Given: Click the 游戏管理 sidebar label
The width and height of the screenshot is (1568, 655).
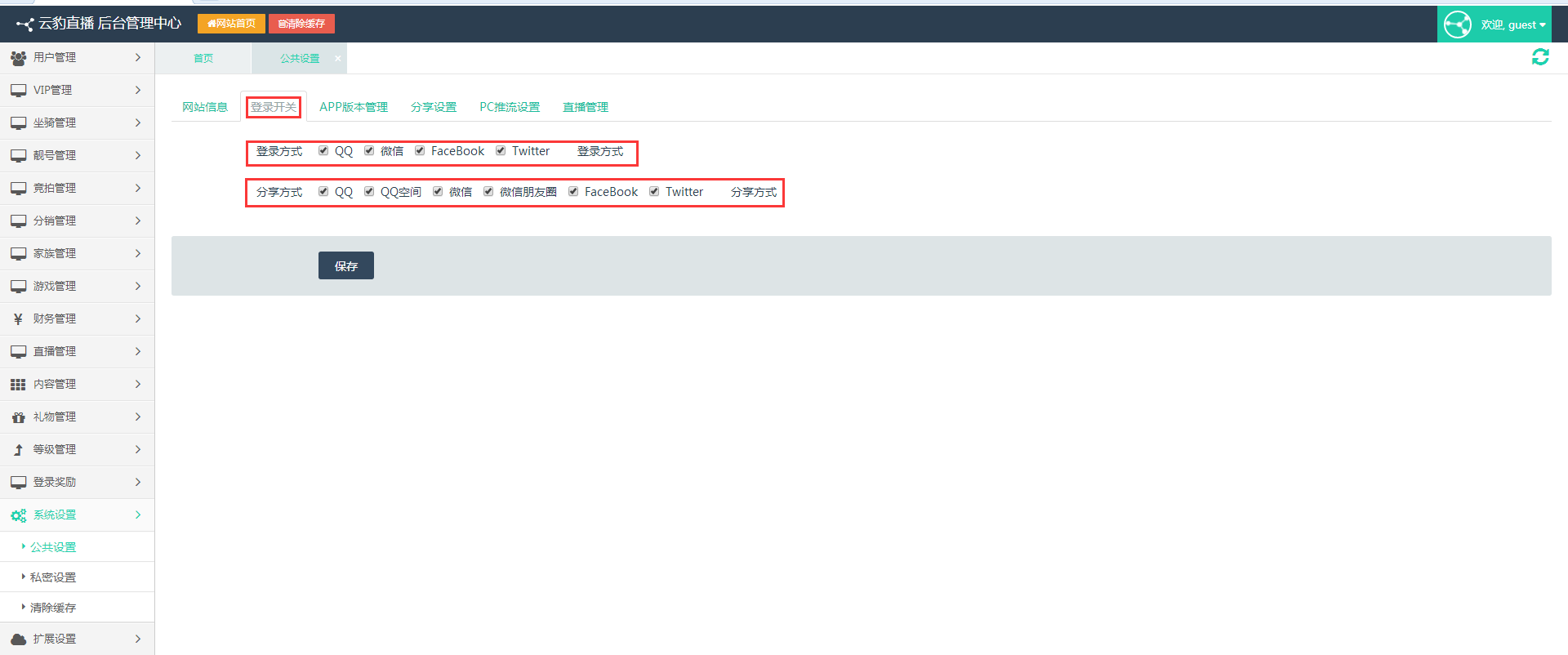Looking at the screenshot, I should (55, 286).
